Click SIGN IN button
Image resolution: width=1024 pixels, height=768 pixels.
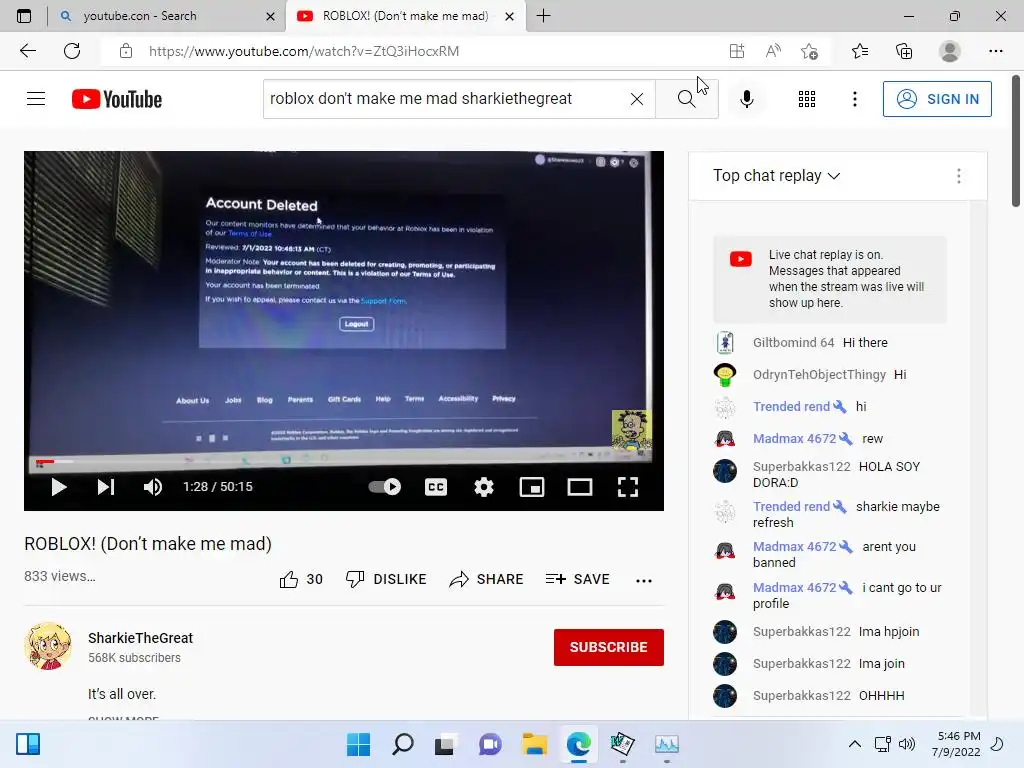[x=937, y=99]
